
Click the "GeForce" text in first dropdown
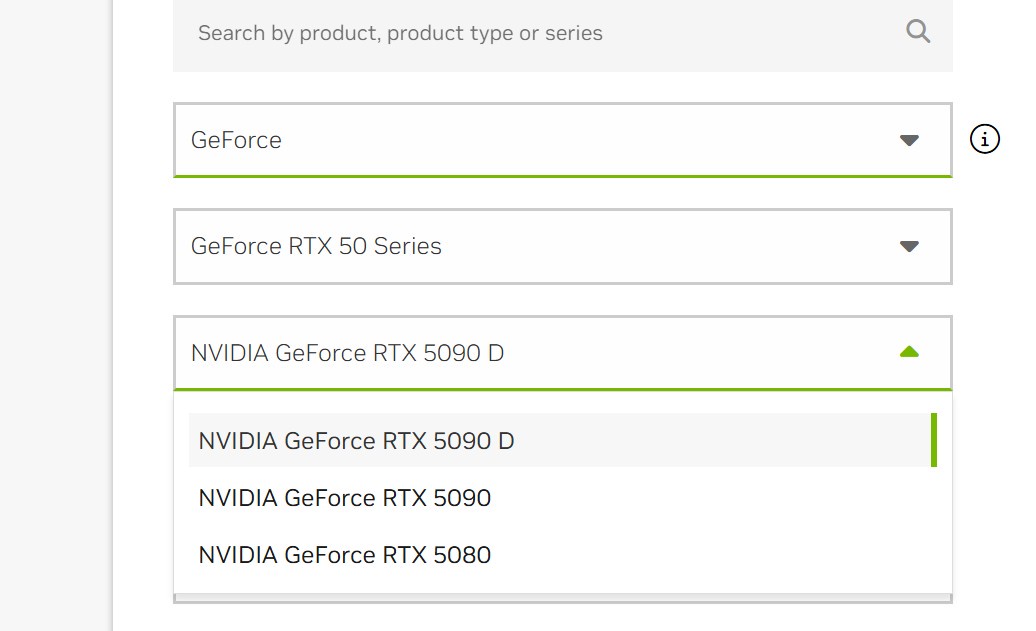pos(236,140)
